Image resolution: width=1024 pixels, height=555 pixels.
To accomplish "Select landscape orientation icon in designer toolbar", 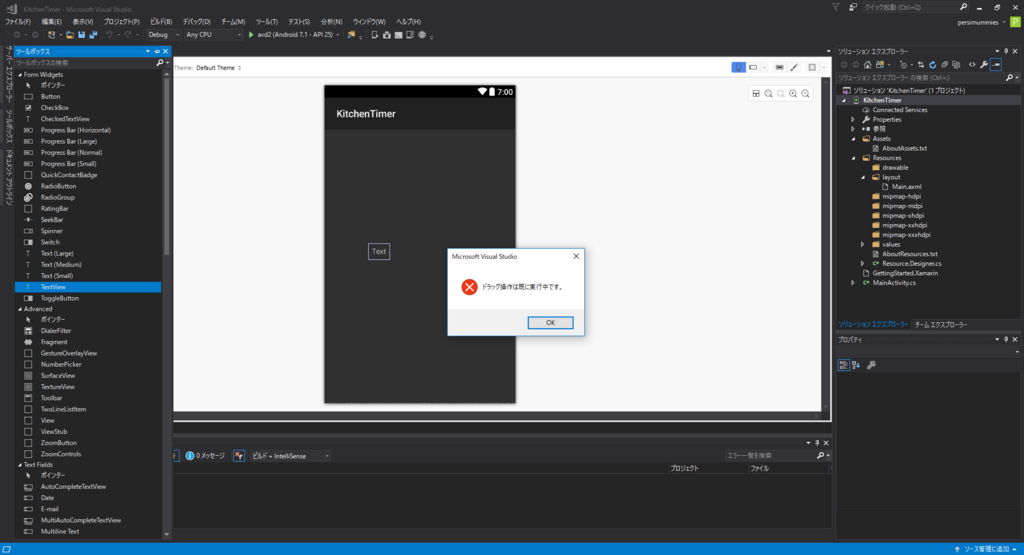I will pyautogui.click(x=753, y=67).
